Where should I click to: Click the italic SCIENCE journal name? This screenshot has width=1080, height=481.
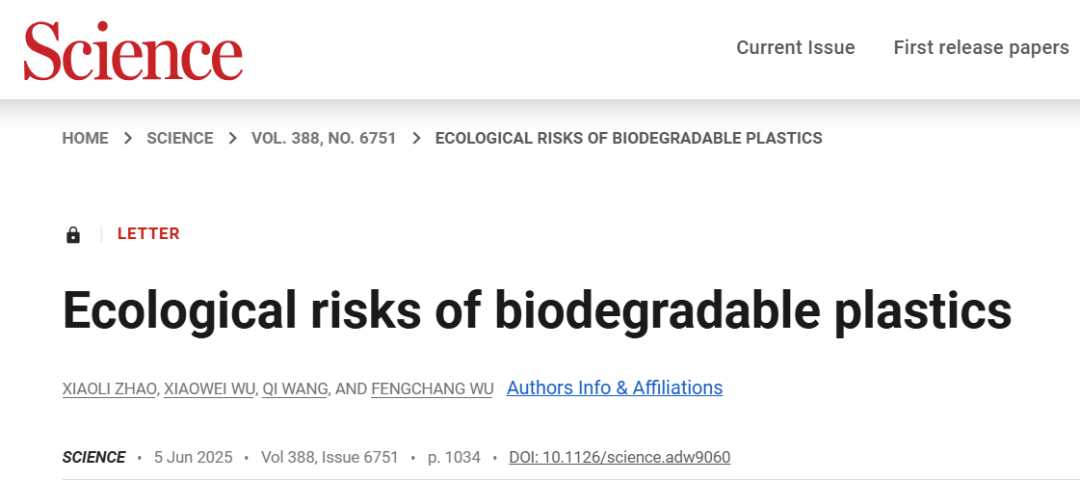pyautogui.click(x=94, y=458)
